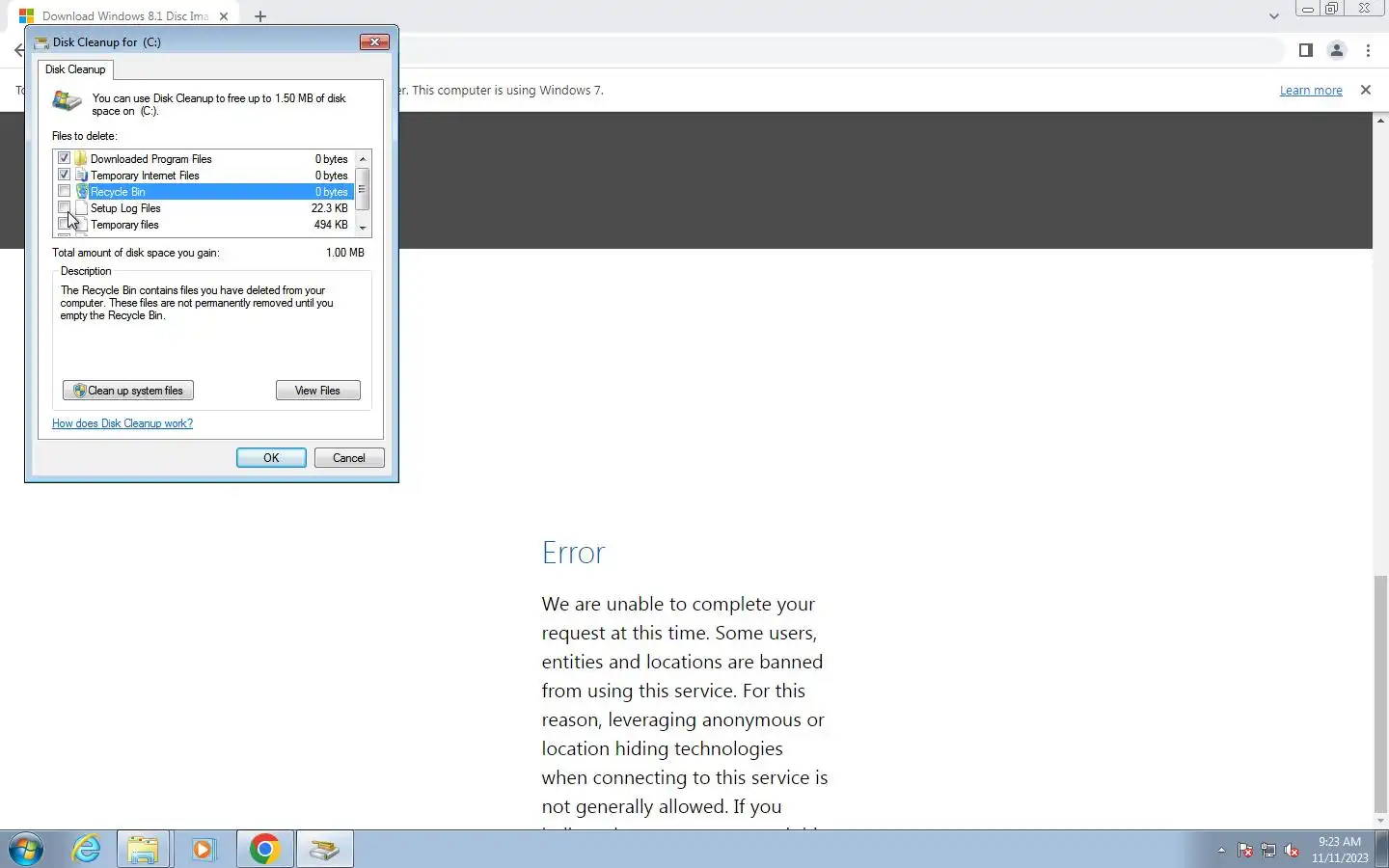The image size is (1389, 868).
Task: Close the Disk Cleanup dialog window
Action: tap(374, 41)
